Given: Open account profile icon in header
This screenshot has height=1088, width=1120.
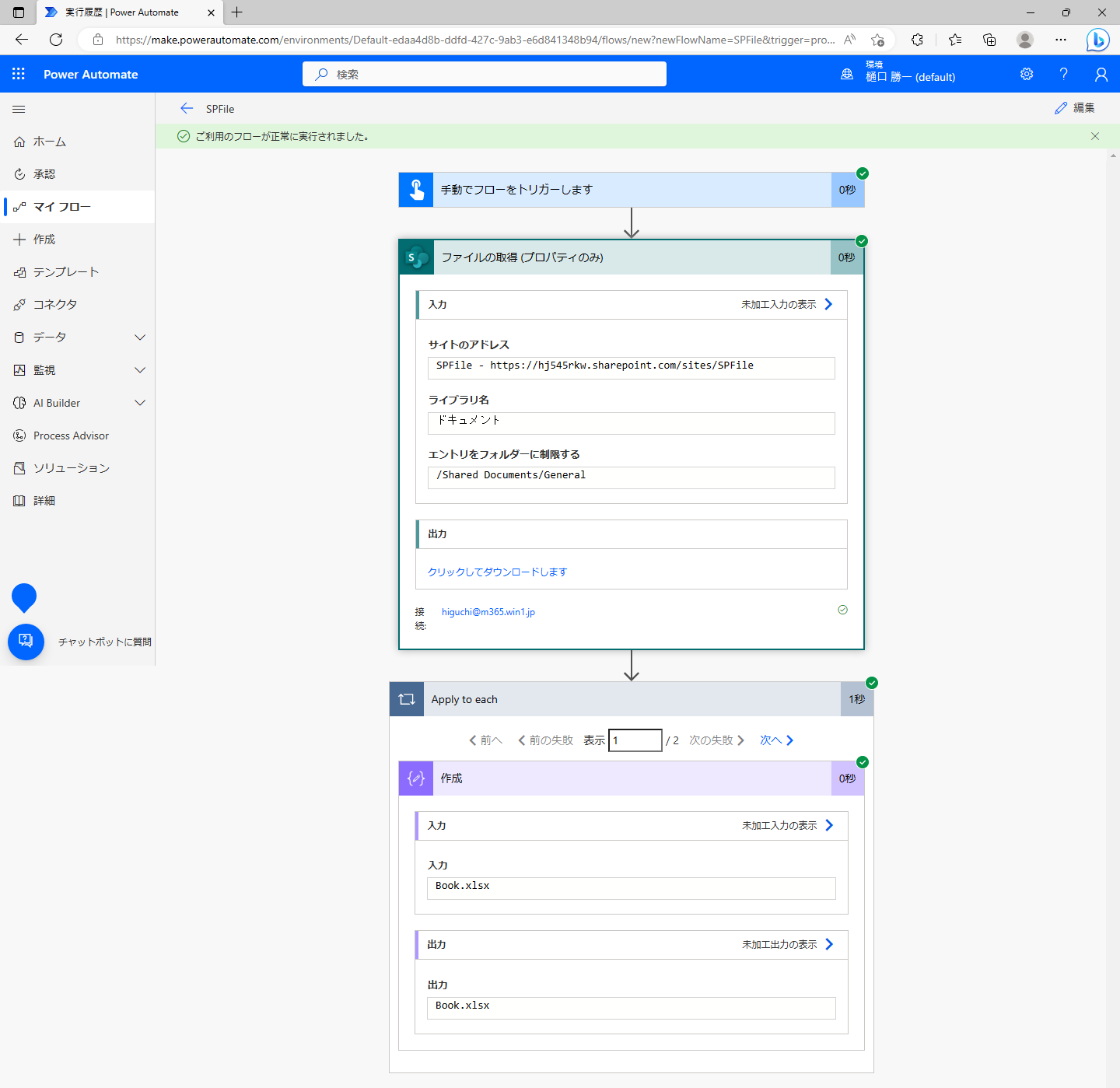Looking at the screenshot, I should [x=1101, y=74].
